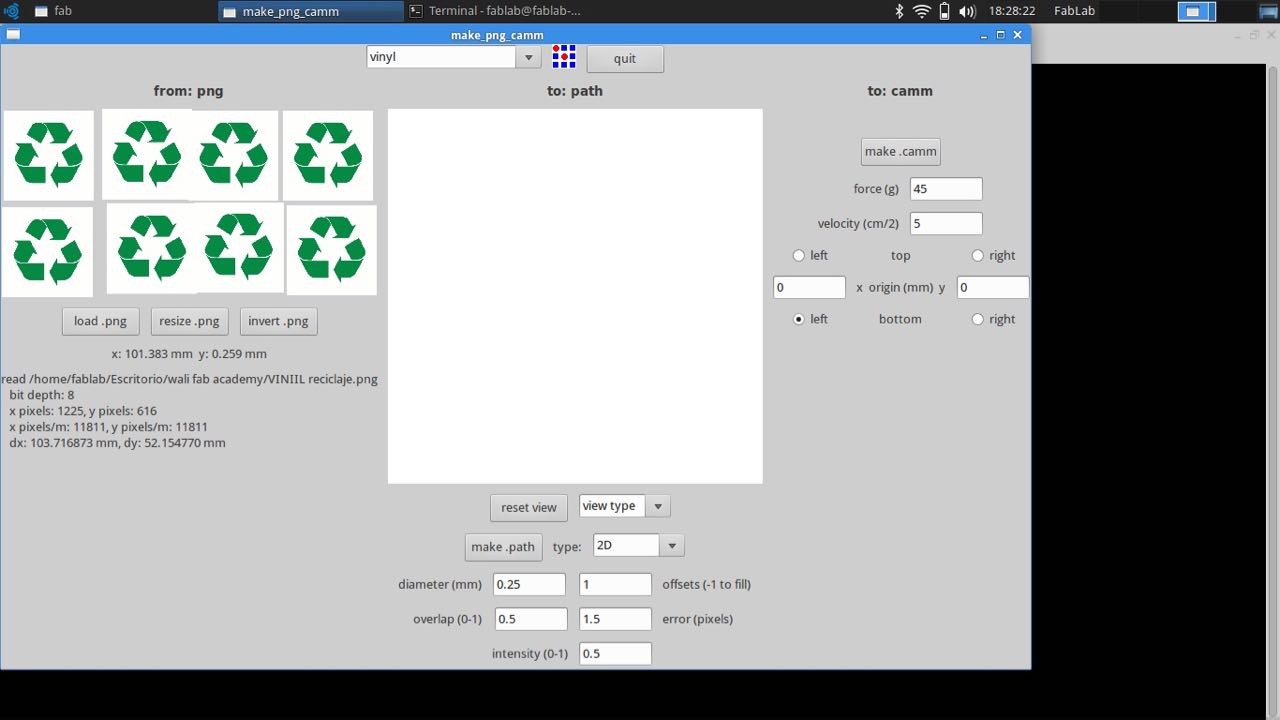Click the resize .png button
The image size is (1280, 720).
[x=190, y=321]
